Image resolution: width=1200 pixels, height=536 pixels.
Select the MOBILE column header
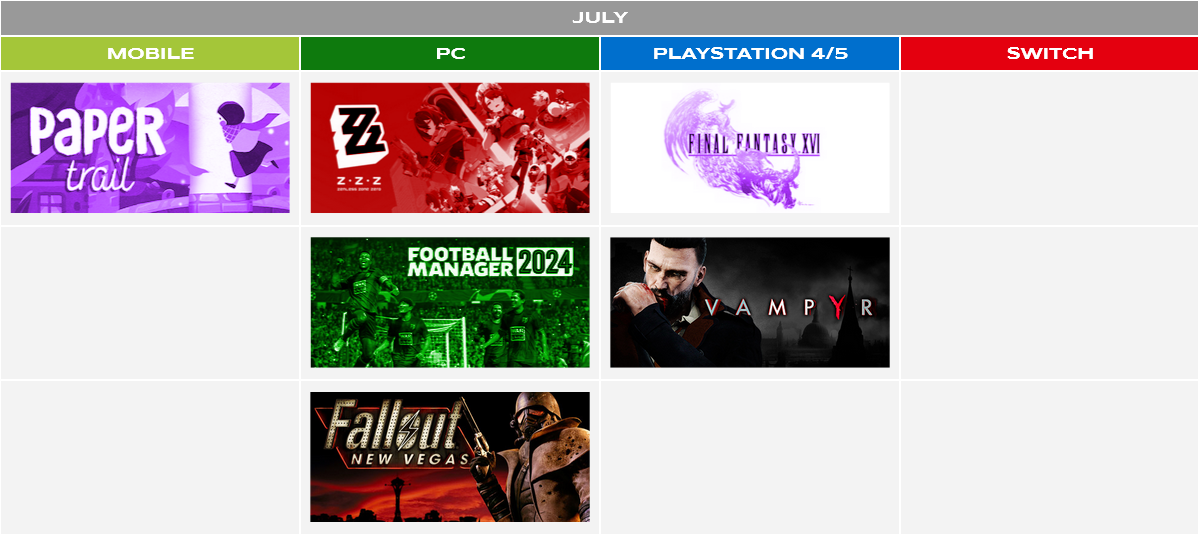(150, 54)
